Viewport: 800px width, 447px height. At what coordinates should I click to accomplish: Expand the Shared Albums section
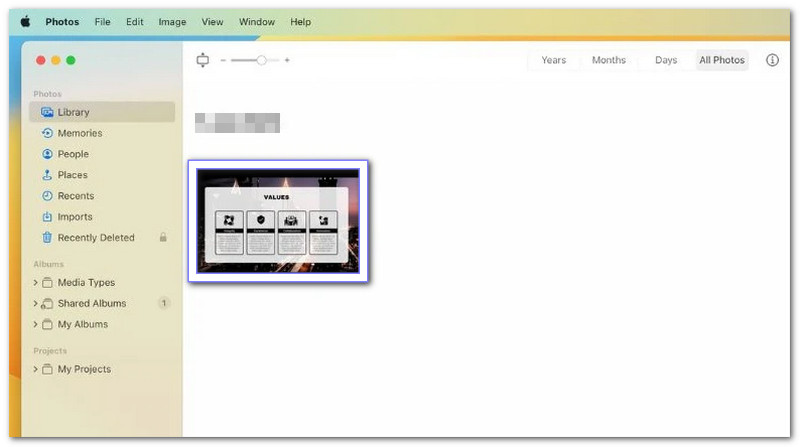click(x=36, y=304)
